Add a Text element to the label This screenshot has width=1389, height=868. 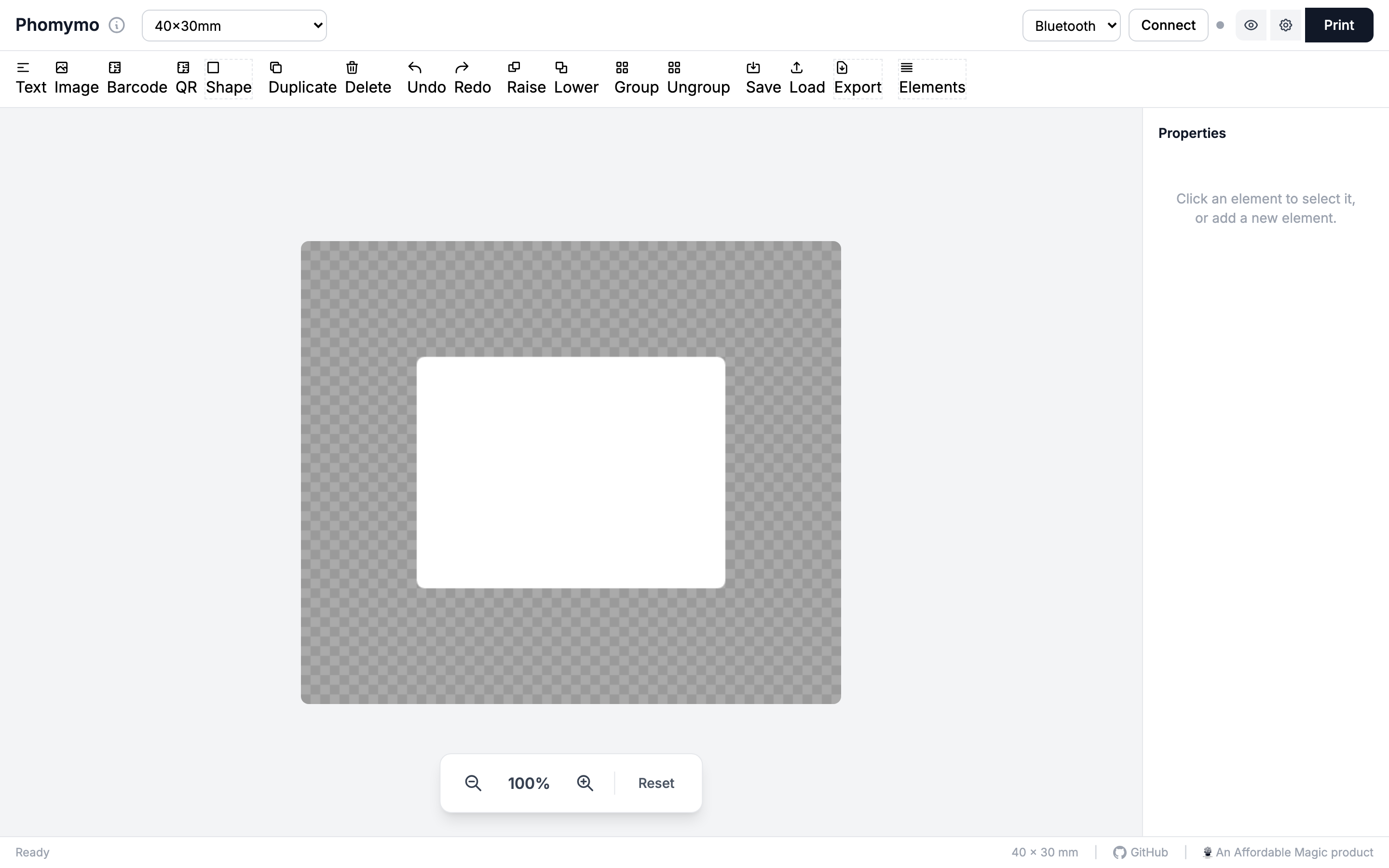(x=31, y=79)
